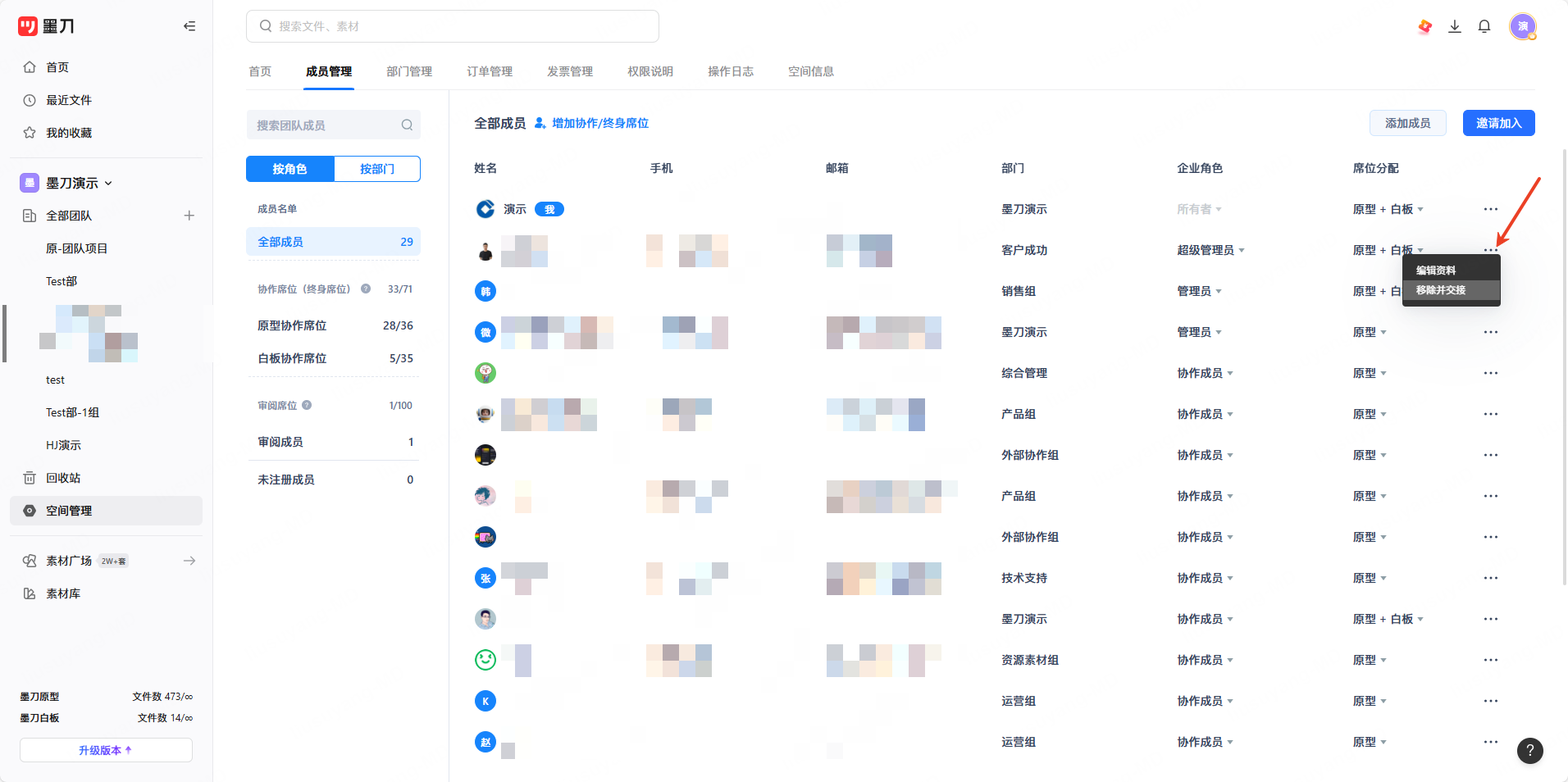Image resolution: width=1568 pixels, height=782 pixels.
Task: Open the notifications bell
Action: coord(1484,26)
